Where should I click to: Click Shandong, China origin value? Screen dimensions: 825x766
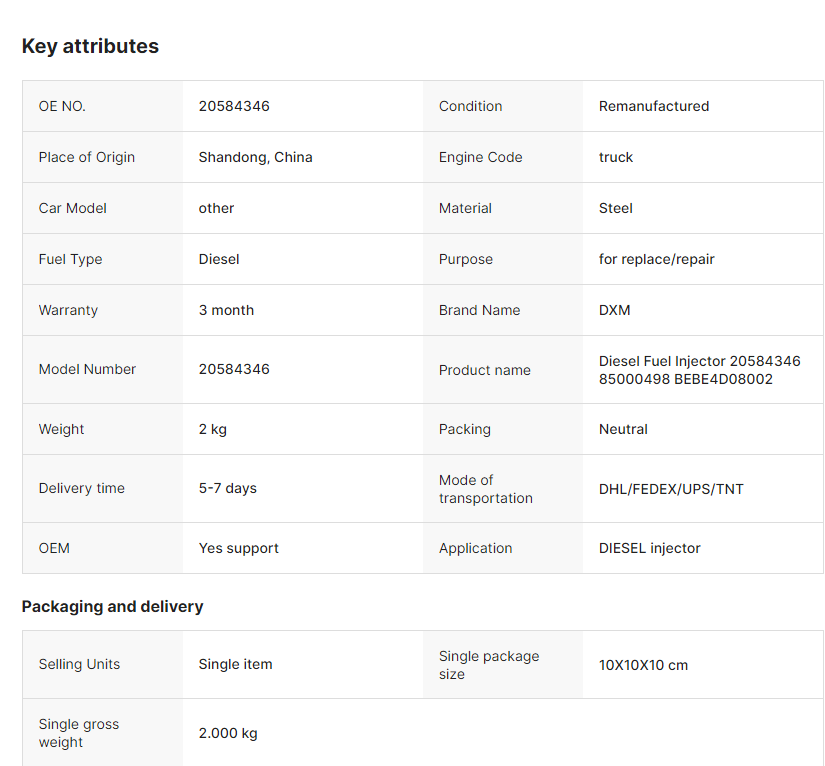pos(256,157)
